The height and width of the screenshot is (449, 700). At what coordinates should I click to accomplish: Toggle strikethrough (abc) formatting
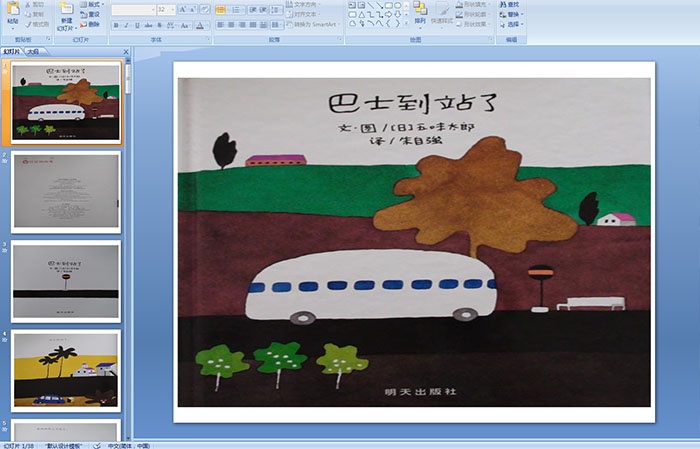[x=148, y=25]
